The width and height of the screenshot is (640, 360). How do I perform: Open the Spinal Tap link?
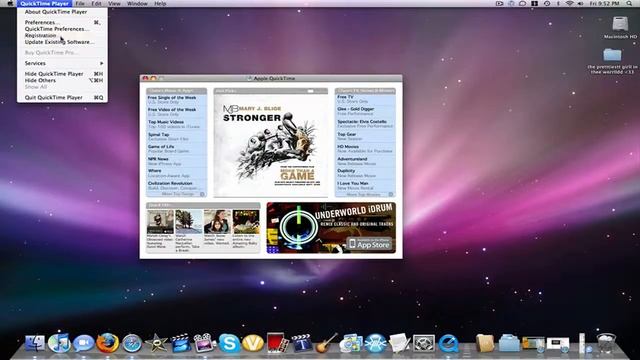(158, 134)
